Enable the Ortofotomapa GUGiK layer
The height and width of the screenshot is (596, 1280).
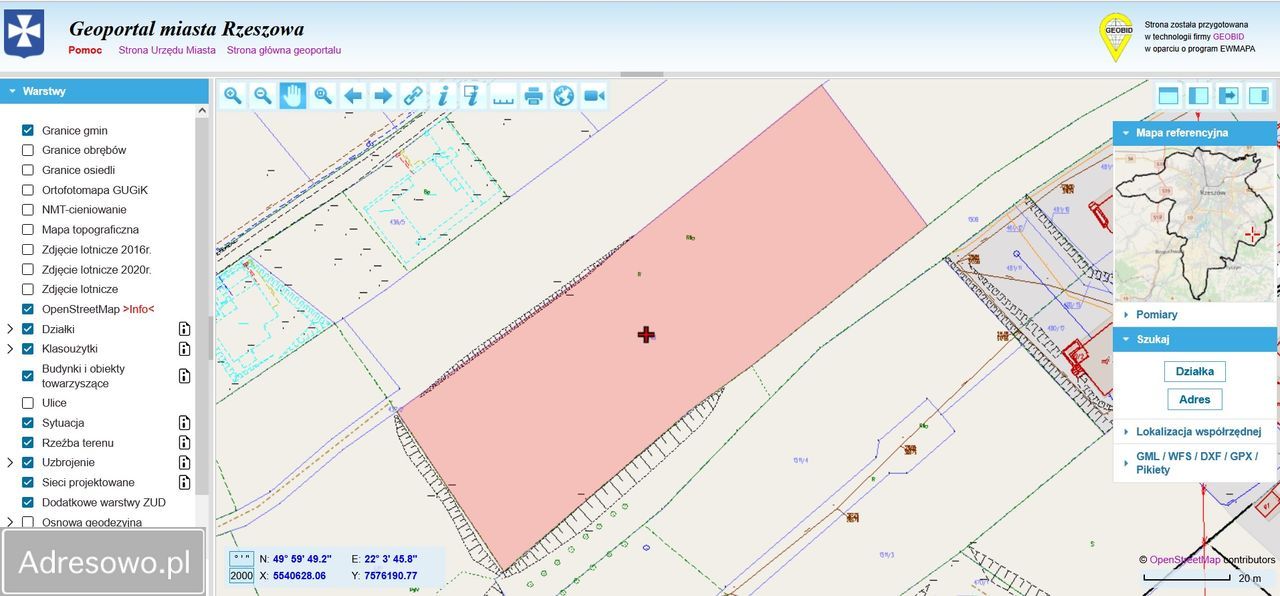point(28,190)
